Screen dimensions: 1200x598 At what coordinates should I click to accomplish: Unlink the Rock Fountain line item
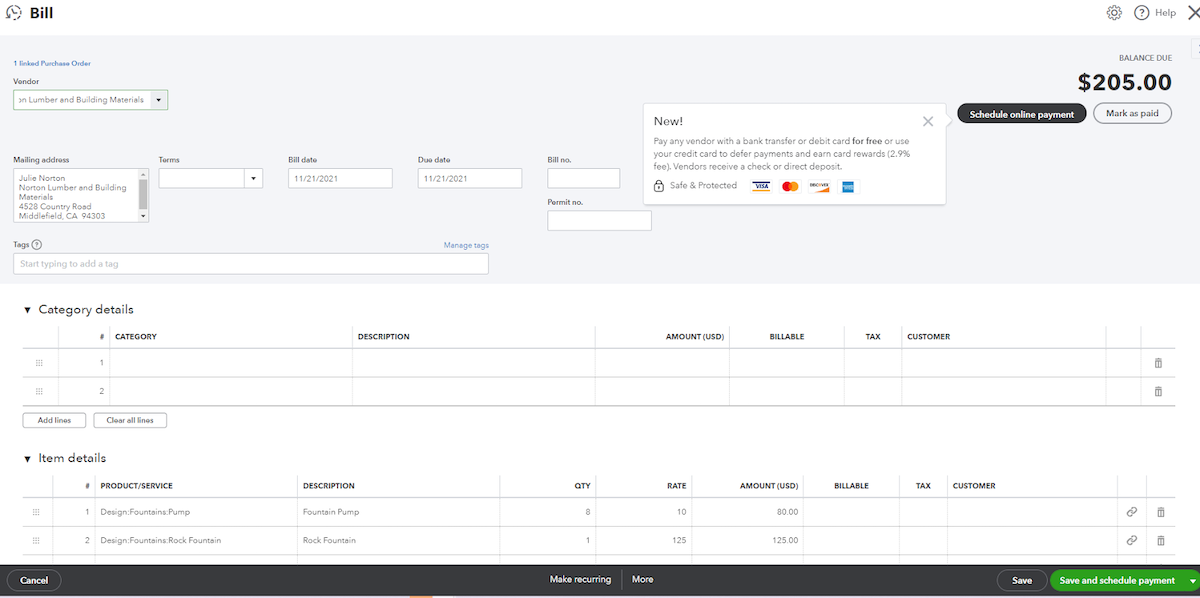point(1131,540)
